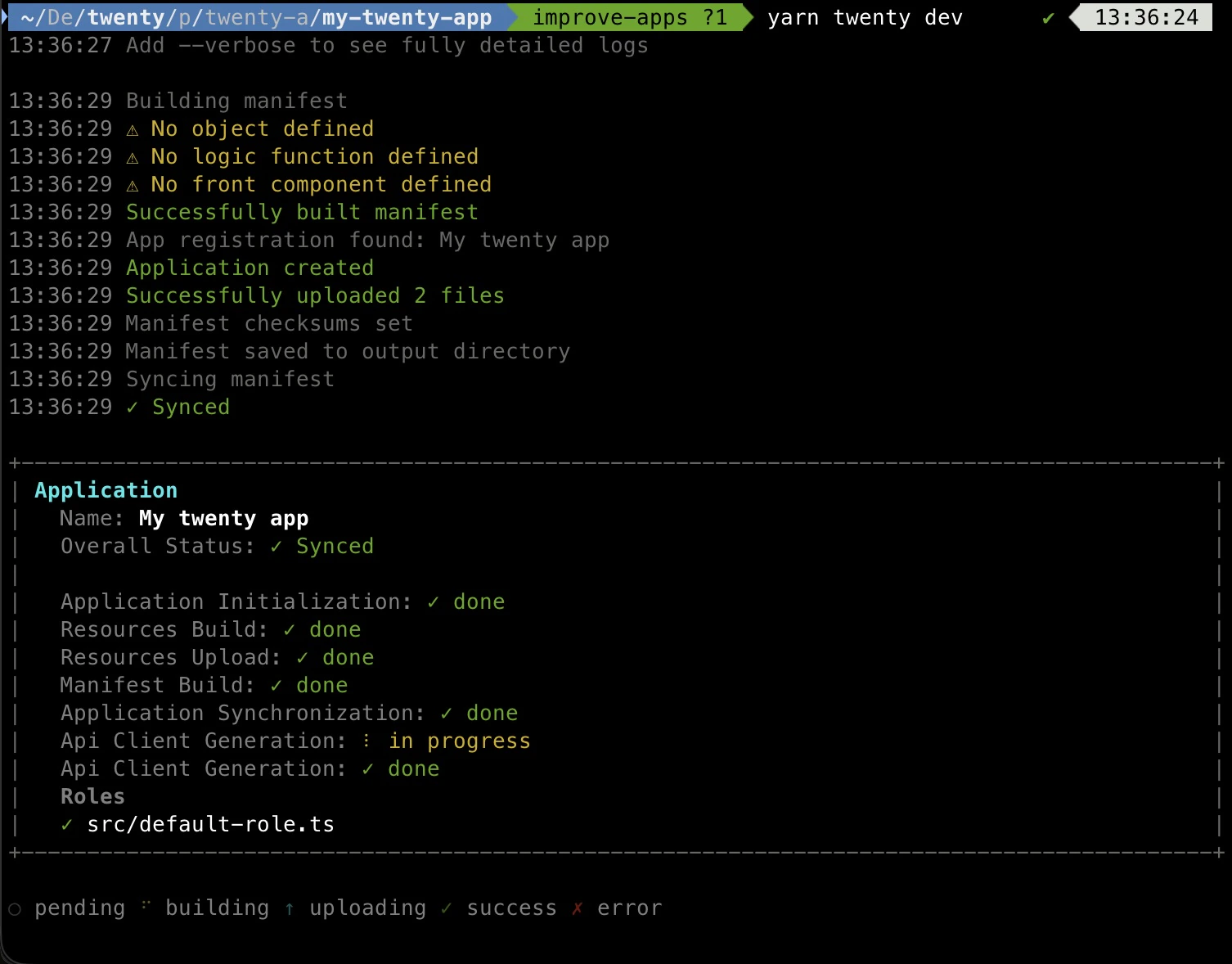Viewport: 1232px width, 964px height.
Task: Click the "Syncing manifest" log line
Action: (x=230, y=379)
